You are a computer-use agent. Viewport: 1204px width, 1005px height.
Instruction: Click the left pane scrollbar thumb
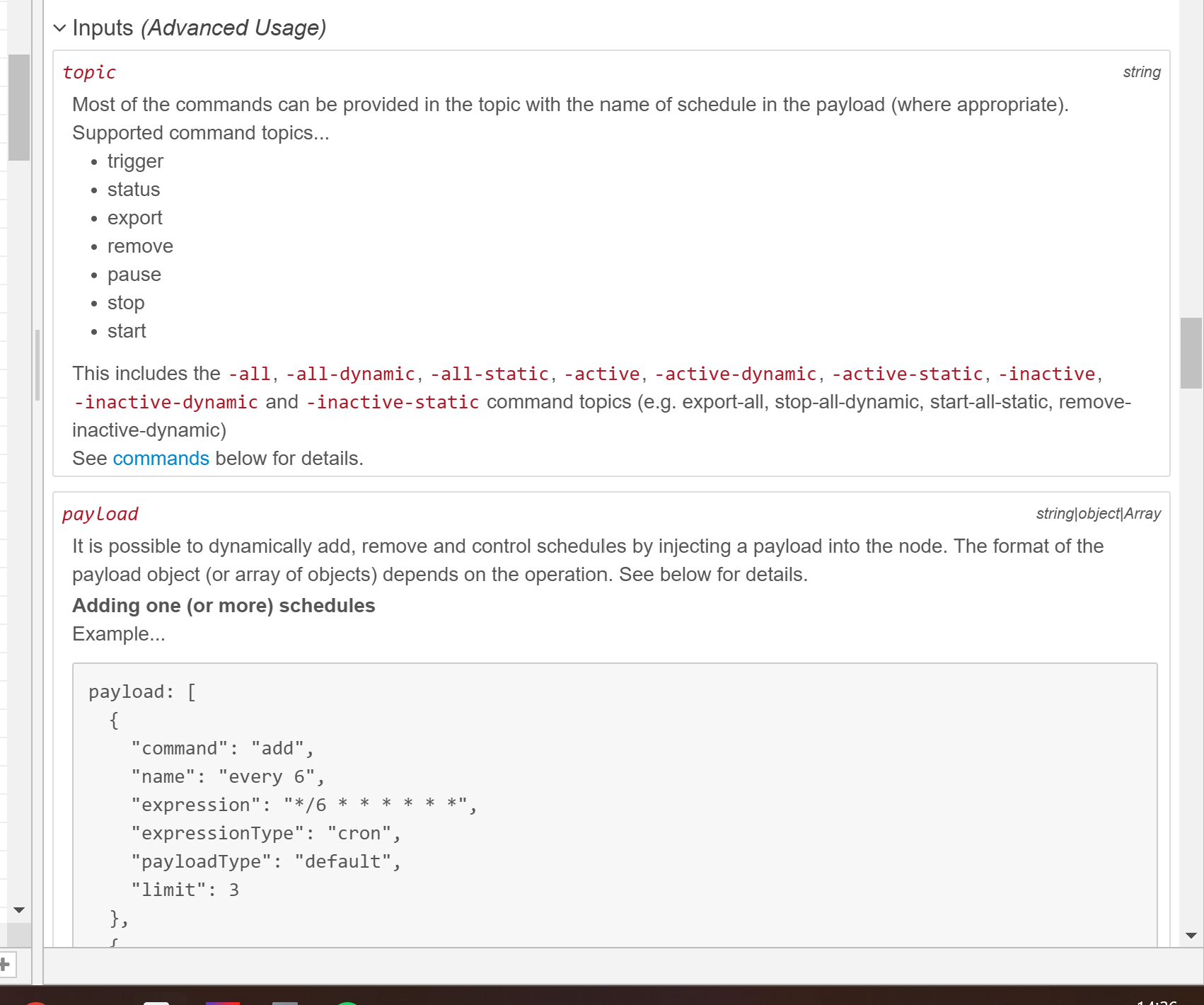[x=19, y=108]
